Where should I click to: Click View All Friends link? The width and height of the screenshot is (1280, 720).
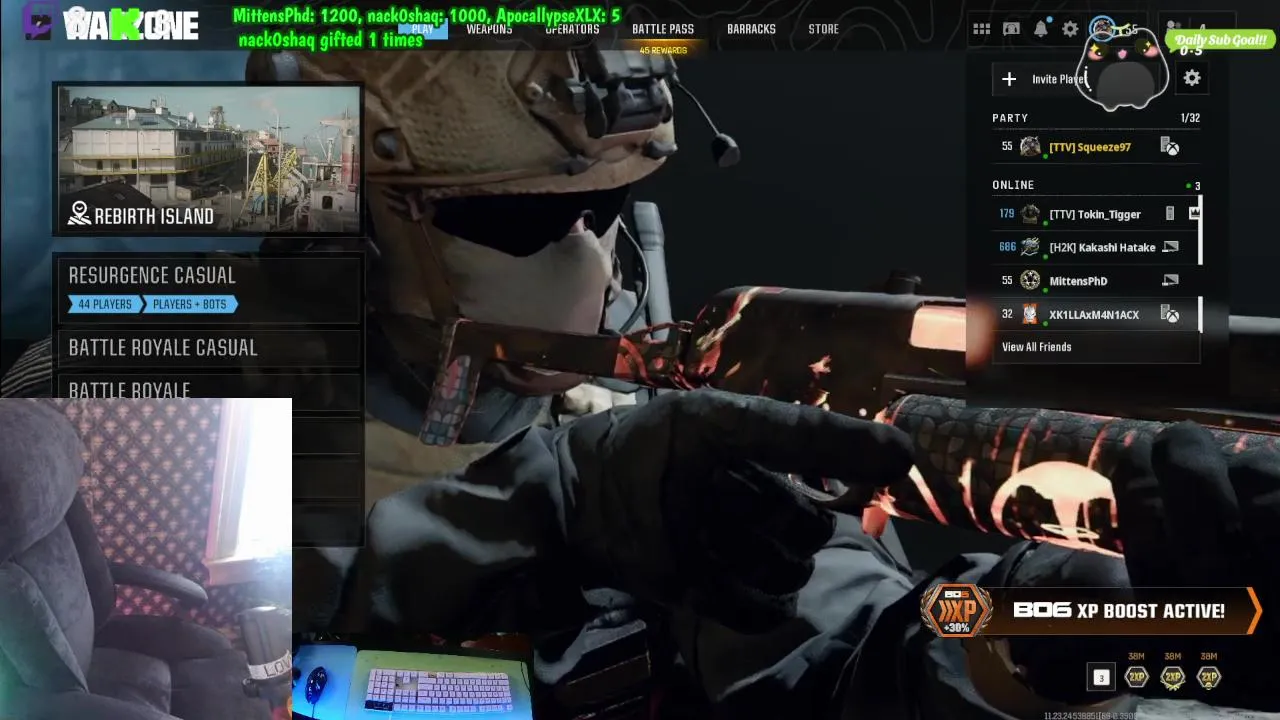point(1036,347)
